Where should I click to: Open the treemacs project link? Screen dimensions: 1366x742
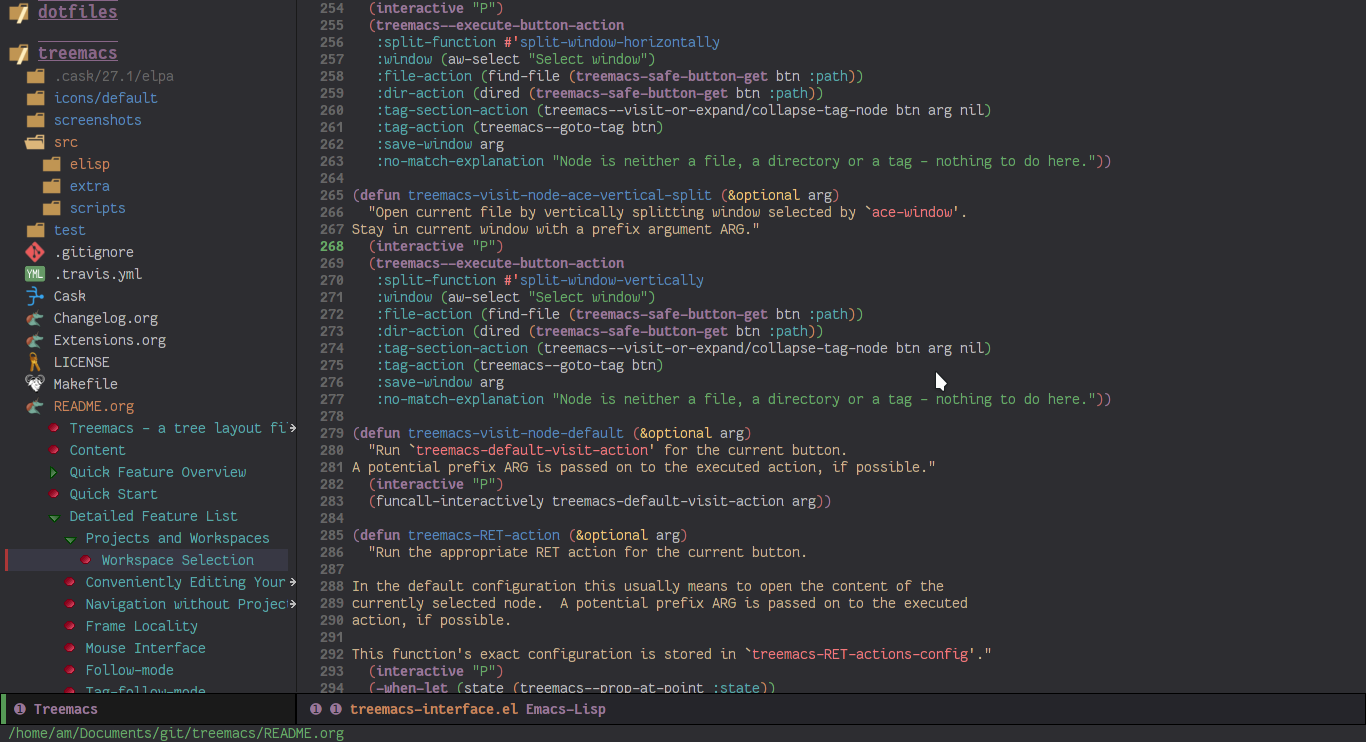click(x=77, y=52)
